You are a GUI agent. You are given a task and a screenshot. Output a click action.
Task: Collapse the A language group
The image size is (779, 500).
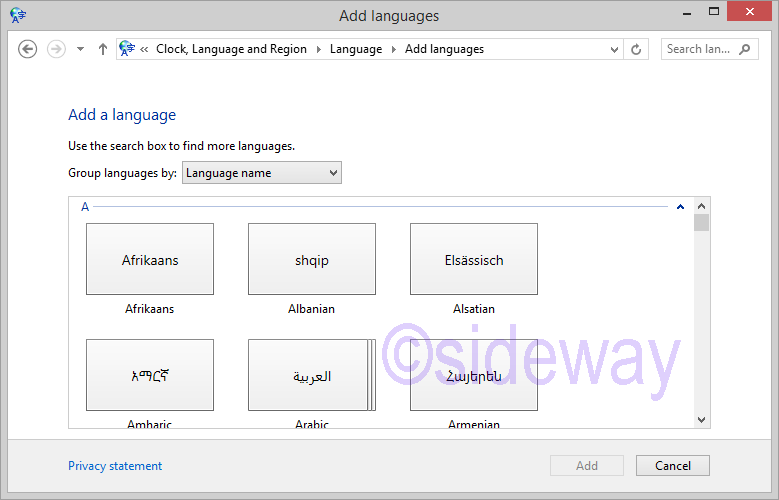pos(680,207)
